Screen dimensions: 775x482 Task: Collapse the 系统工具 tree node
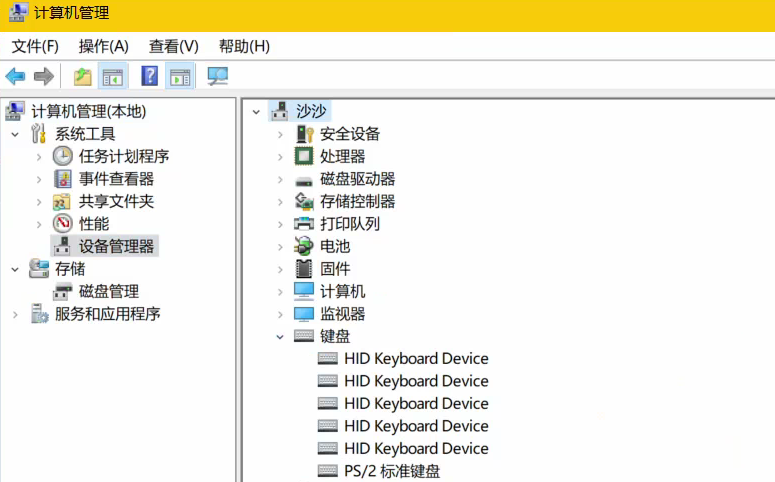15,134
